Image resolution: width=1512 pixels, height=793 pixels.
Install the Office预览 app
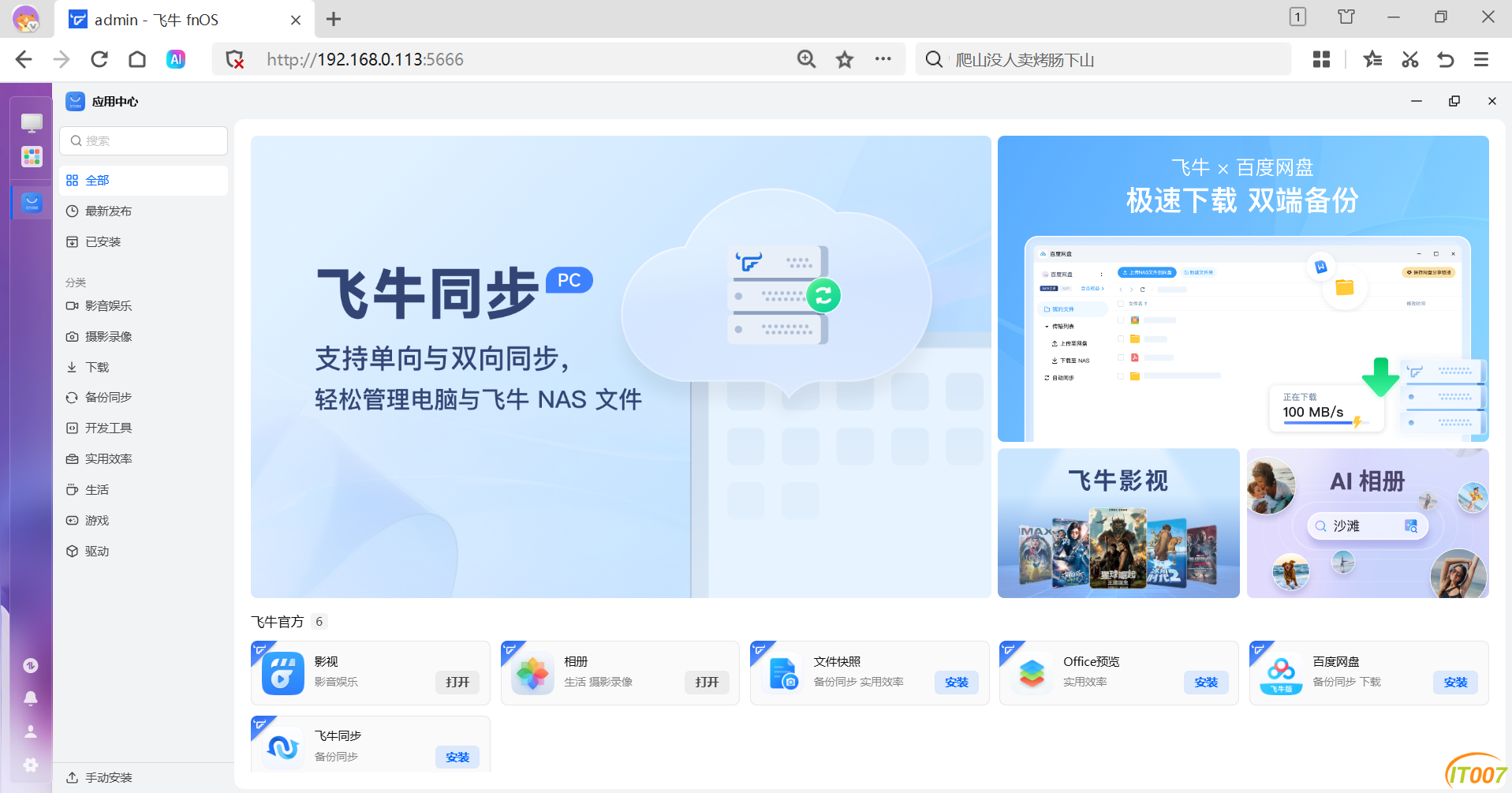click(x=1205, y=683)
